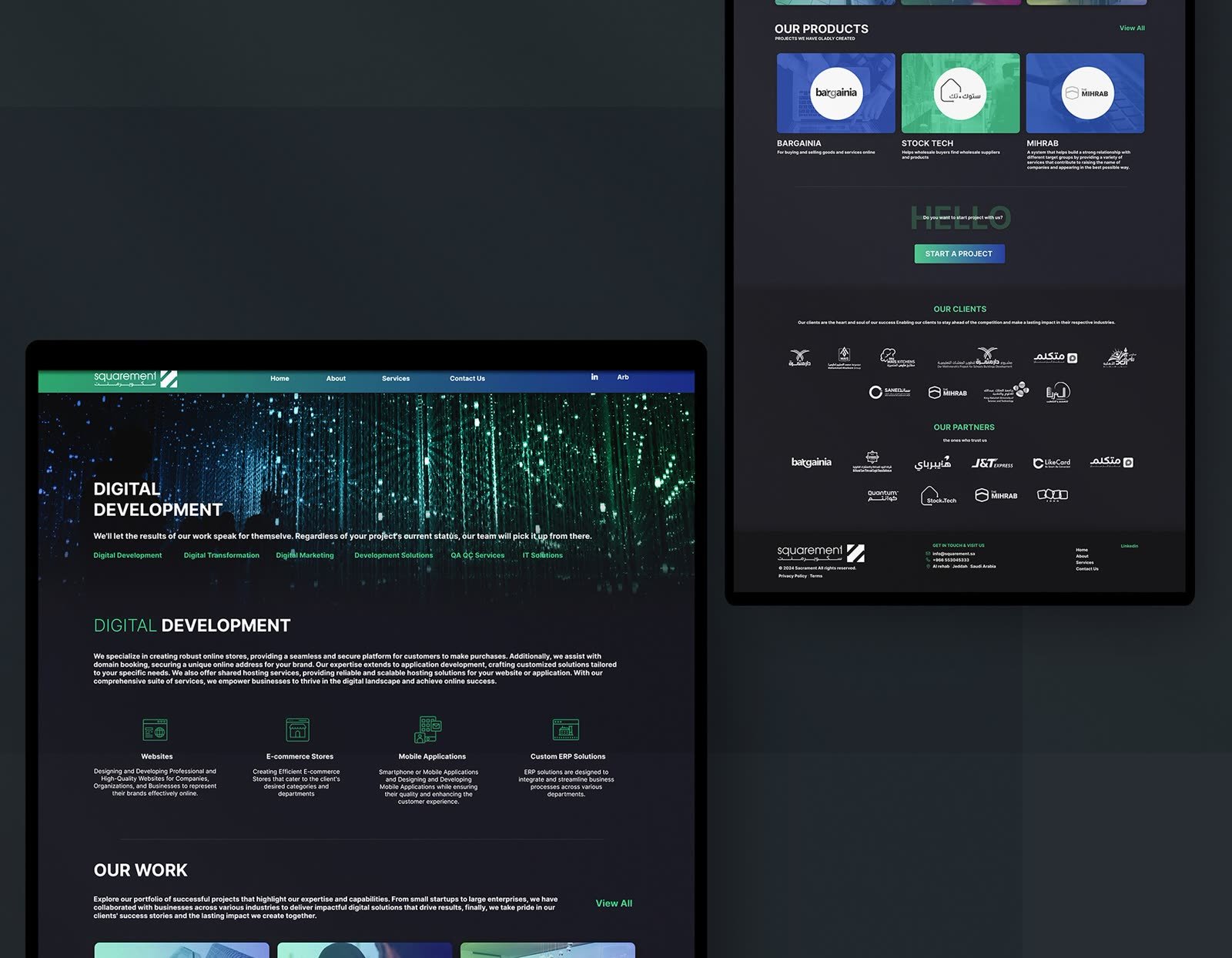Click the Squarement logo in the footer

coord(821,553)
